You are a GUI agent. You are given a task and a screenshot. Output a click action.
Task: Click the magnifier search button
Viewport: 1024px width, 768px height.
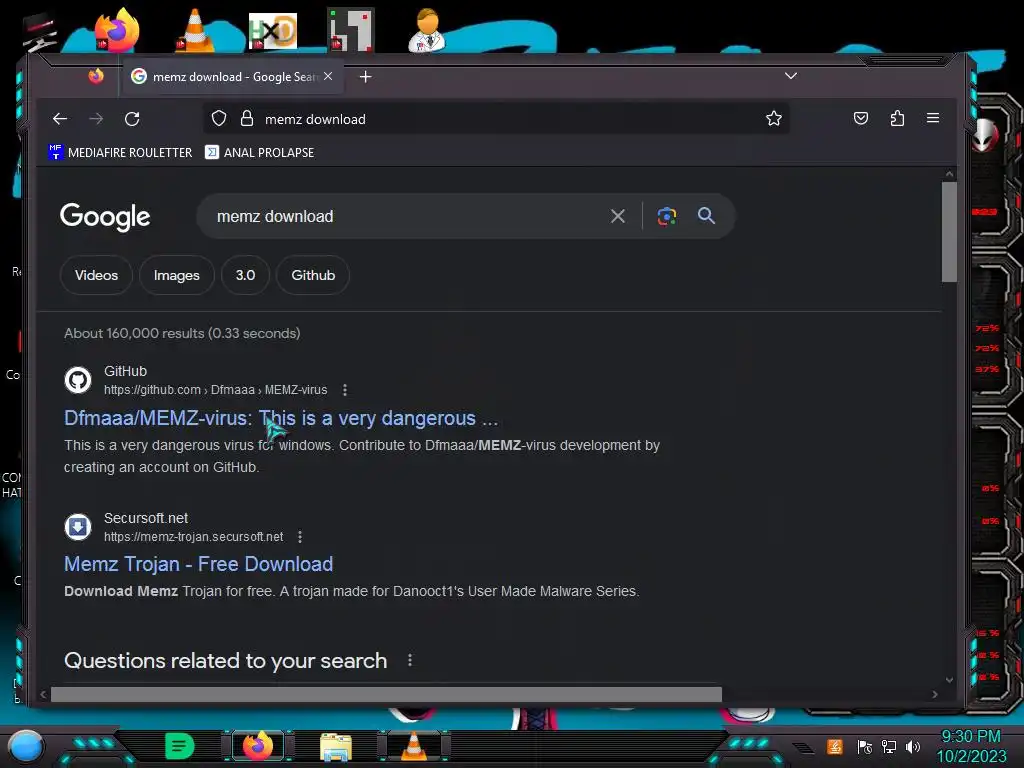(x=706, y=216)
